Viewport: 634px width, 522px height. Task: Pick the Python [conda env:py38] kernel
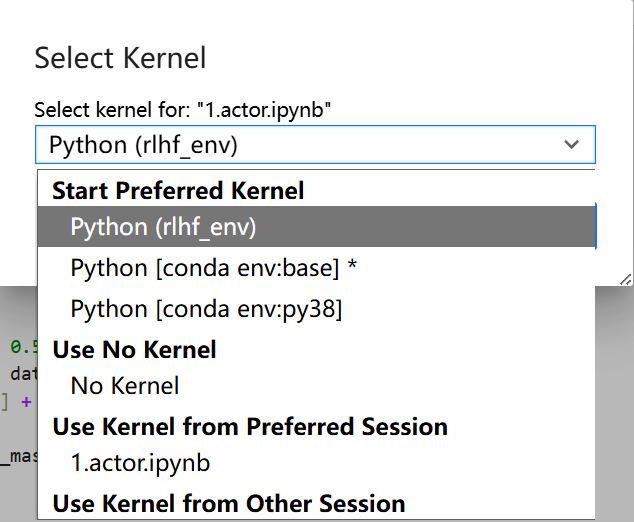click(x=206, y=310)
